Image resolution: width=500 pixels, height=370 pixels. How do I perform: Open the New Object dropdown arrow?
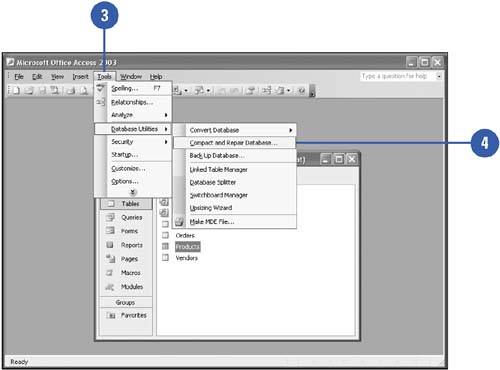(x=288, y=91)
